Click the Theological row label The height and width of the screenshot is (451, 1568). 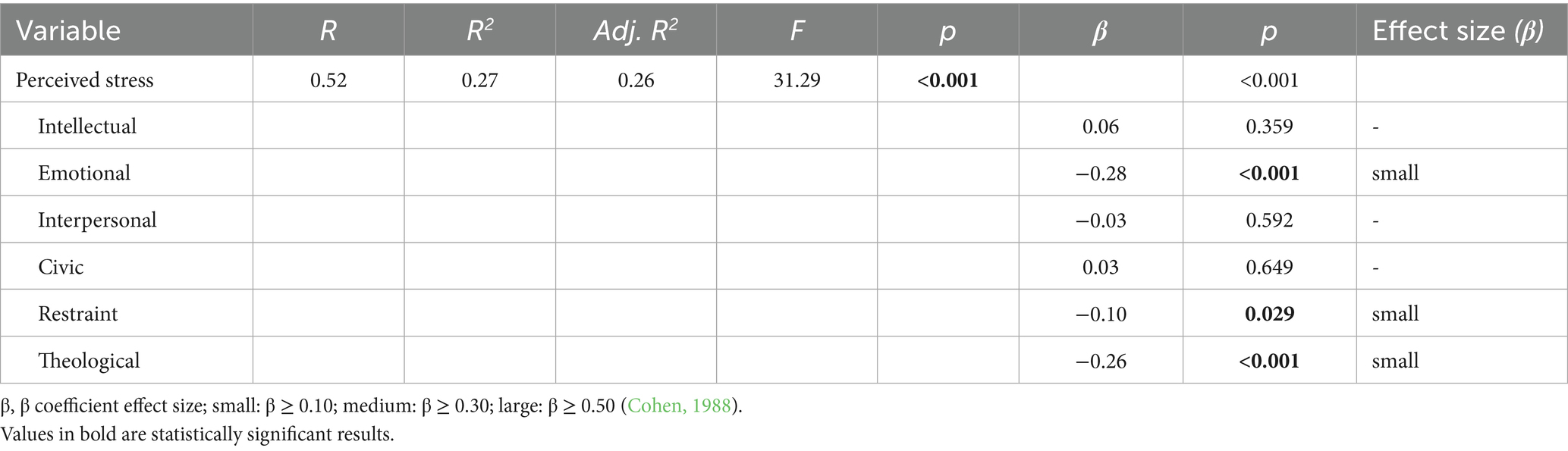coord(89,361)
